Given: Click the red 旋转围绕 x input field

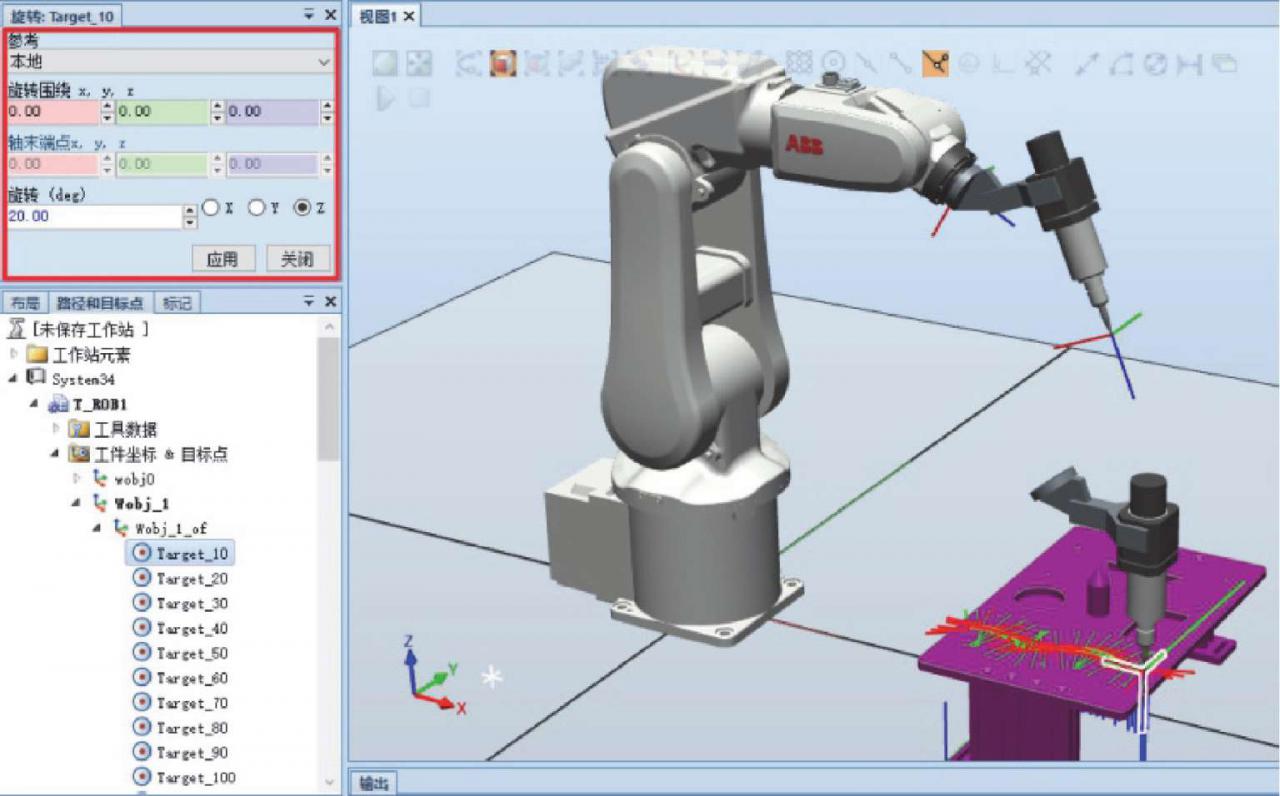Looking at the screenshot, I should [54, 112].
